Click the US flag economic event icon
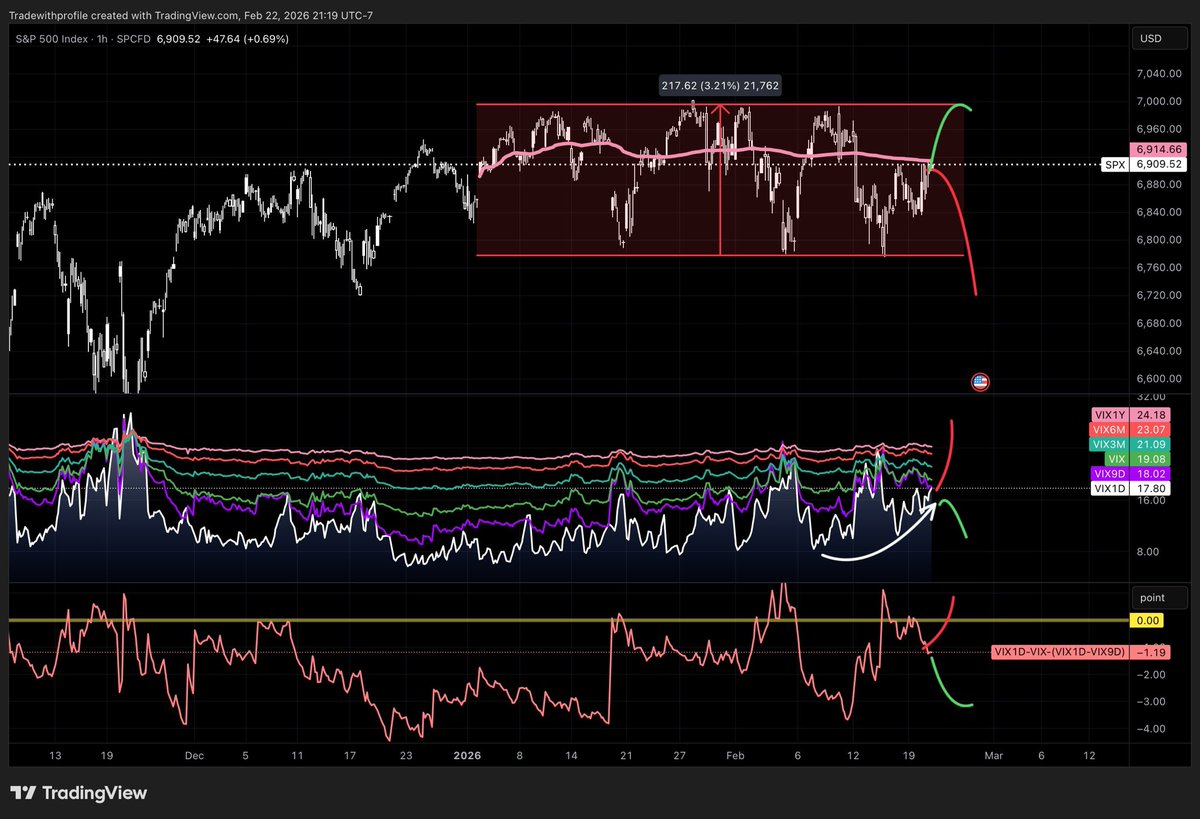The width and height of the screenshot is (1200, 819). pos(980,382)
